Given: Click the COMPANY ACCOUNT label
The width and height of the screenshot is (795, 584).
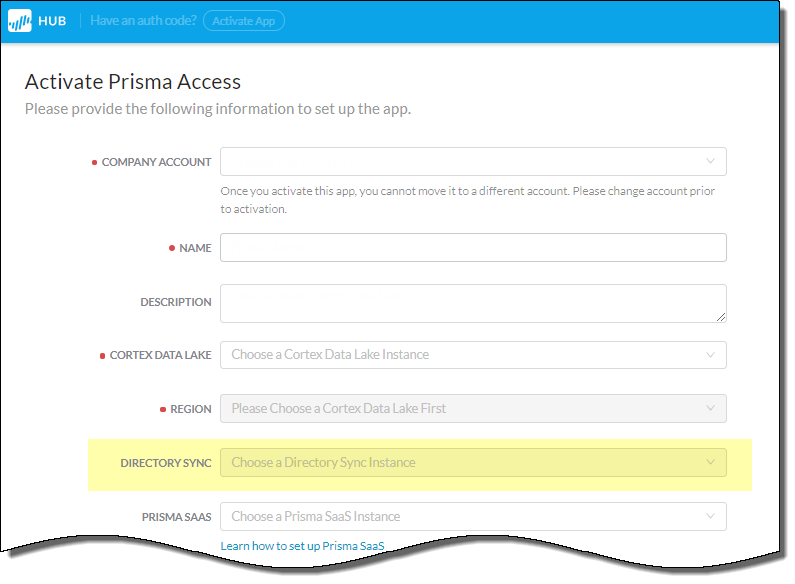Looking at the screenshot, I should (x=156, y=162).
